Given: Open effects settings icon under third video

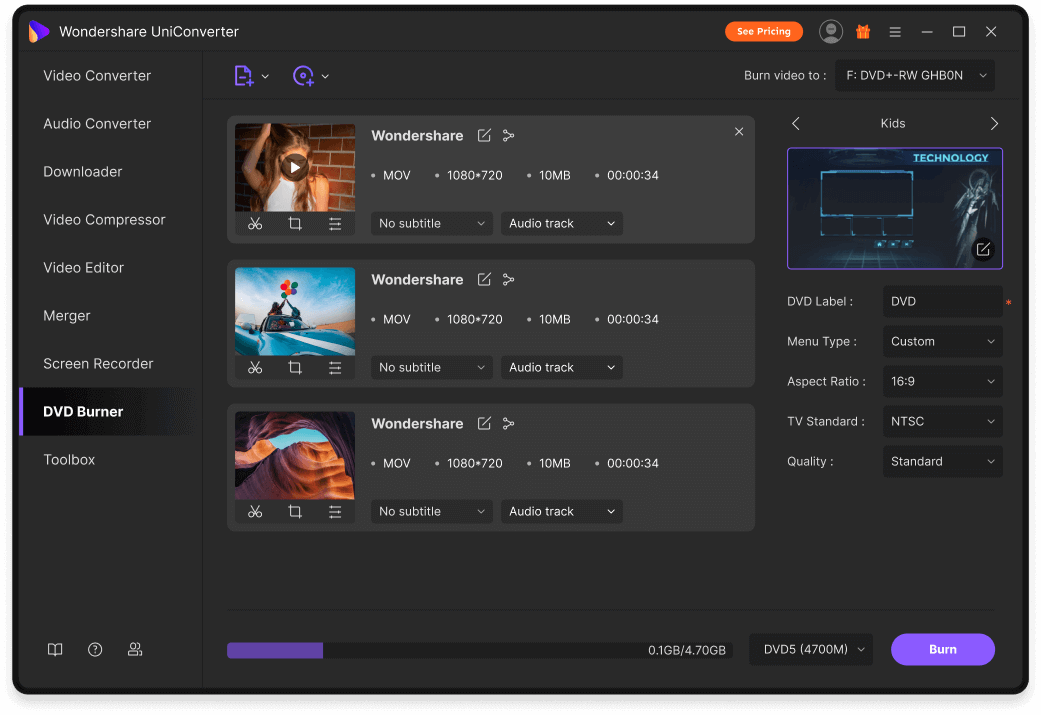Looking at the screenshot, I should [335, 512].
